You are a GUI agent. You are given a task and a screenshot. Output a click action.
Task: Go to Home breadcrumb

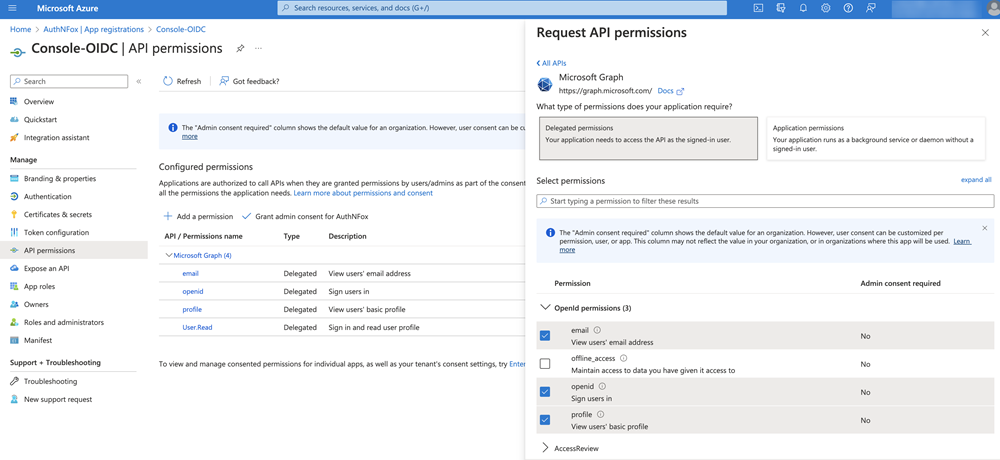tap(20, 29)
